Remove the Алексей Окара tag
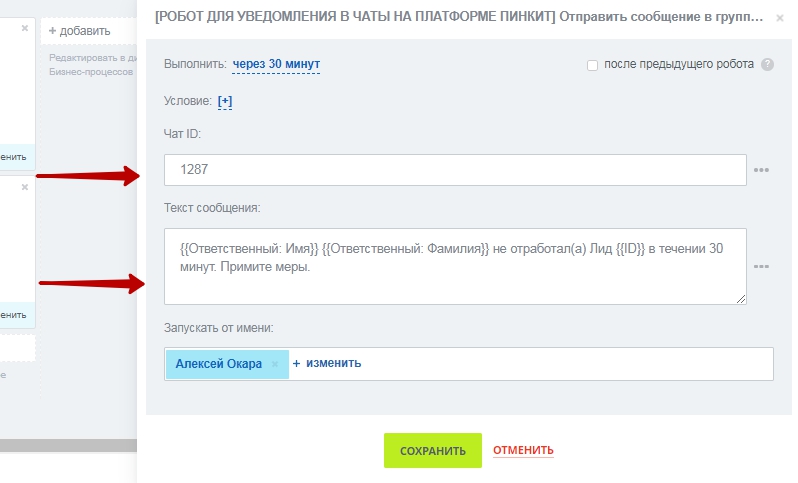Viewport: 798px width, 483px height. click(x=275, y=364)
